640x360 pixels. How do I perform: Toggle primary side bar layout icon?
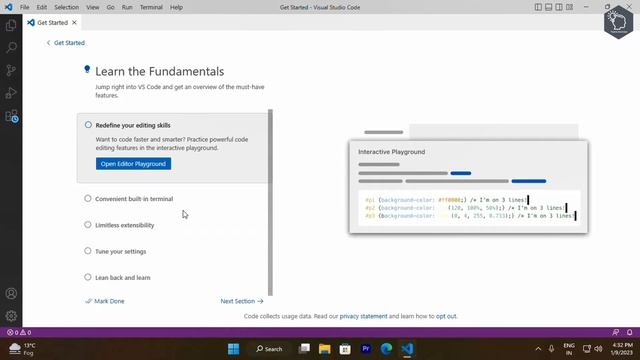tap(538, 7)
